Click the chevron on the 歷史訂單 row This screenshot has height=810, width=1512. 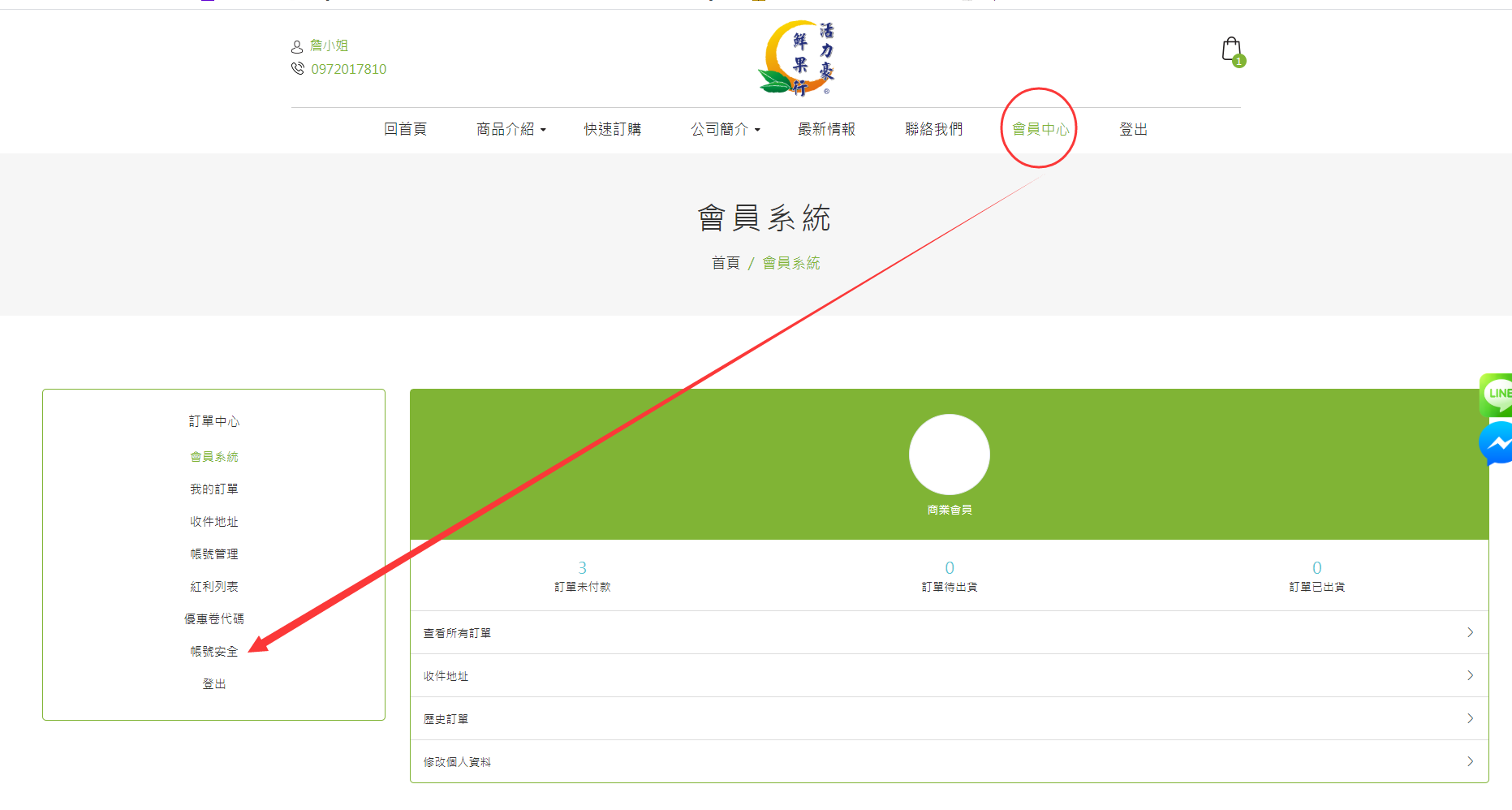[x=1470, y=718]
